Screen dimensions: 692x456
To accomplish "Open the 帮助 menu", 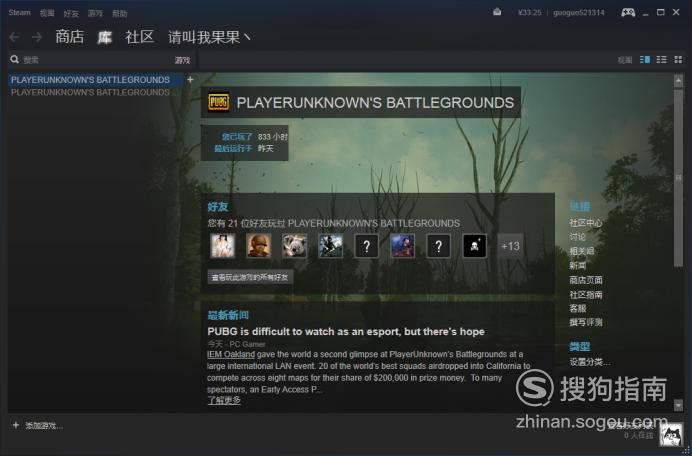I will pos(120,13).
